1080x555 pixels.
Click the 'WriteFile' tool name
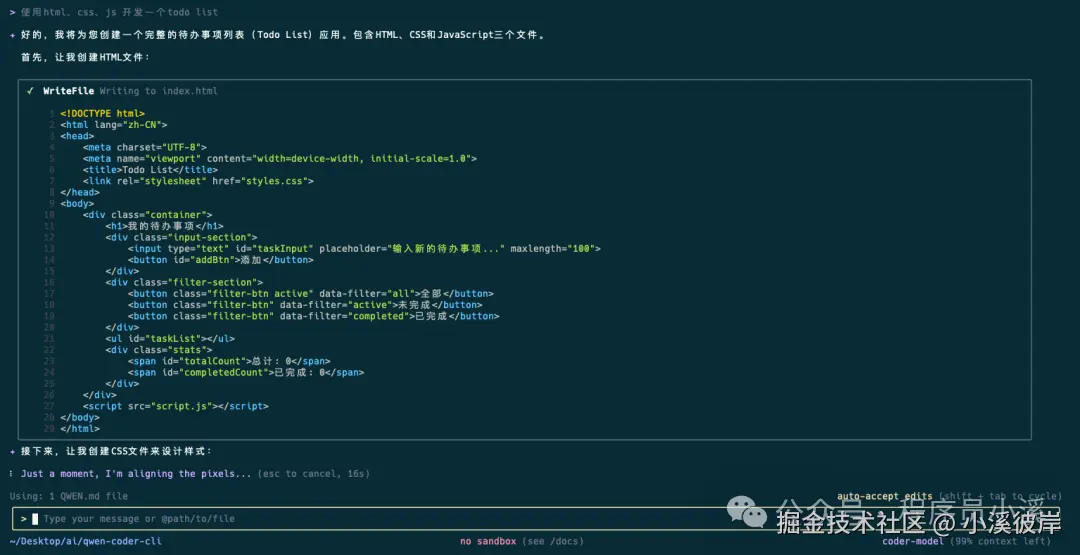[x=68, y=91]
